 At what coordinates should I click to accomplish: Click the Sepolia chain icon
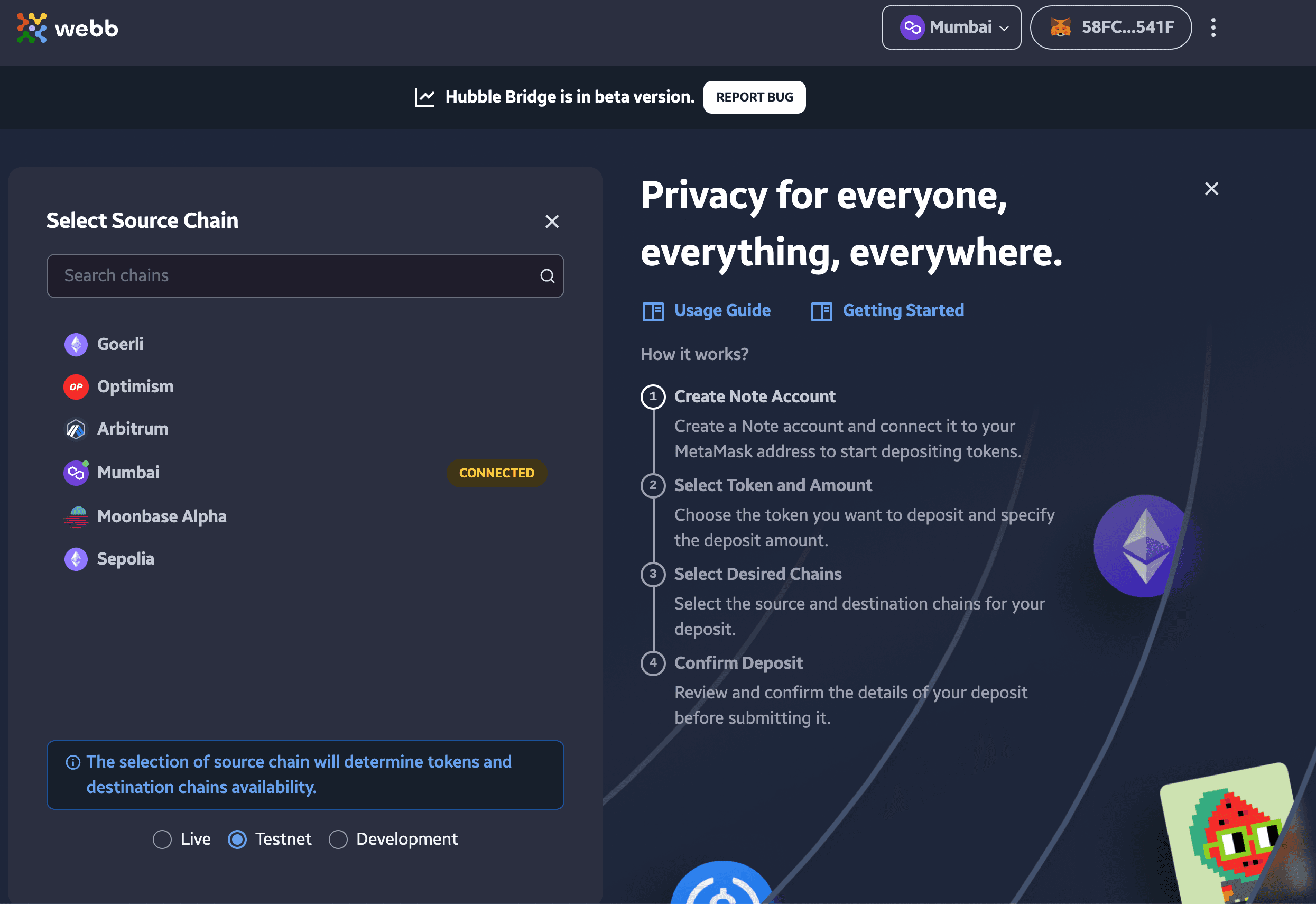(x=76, y=558)
